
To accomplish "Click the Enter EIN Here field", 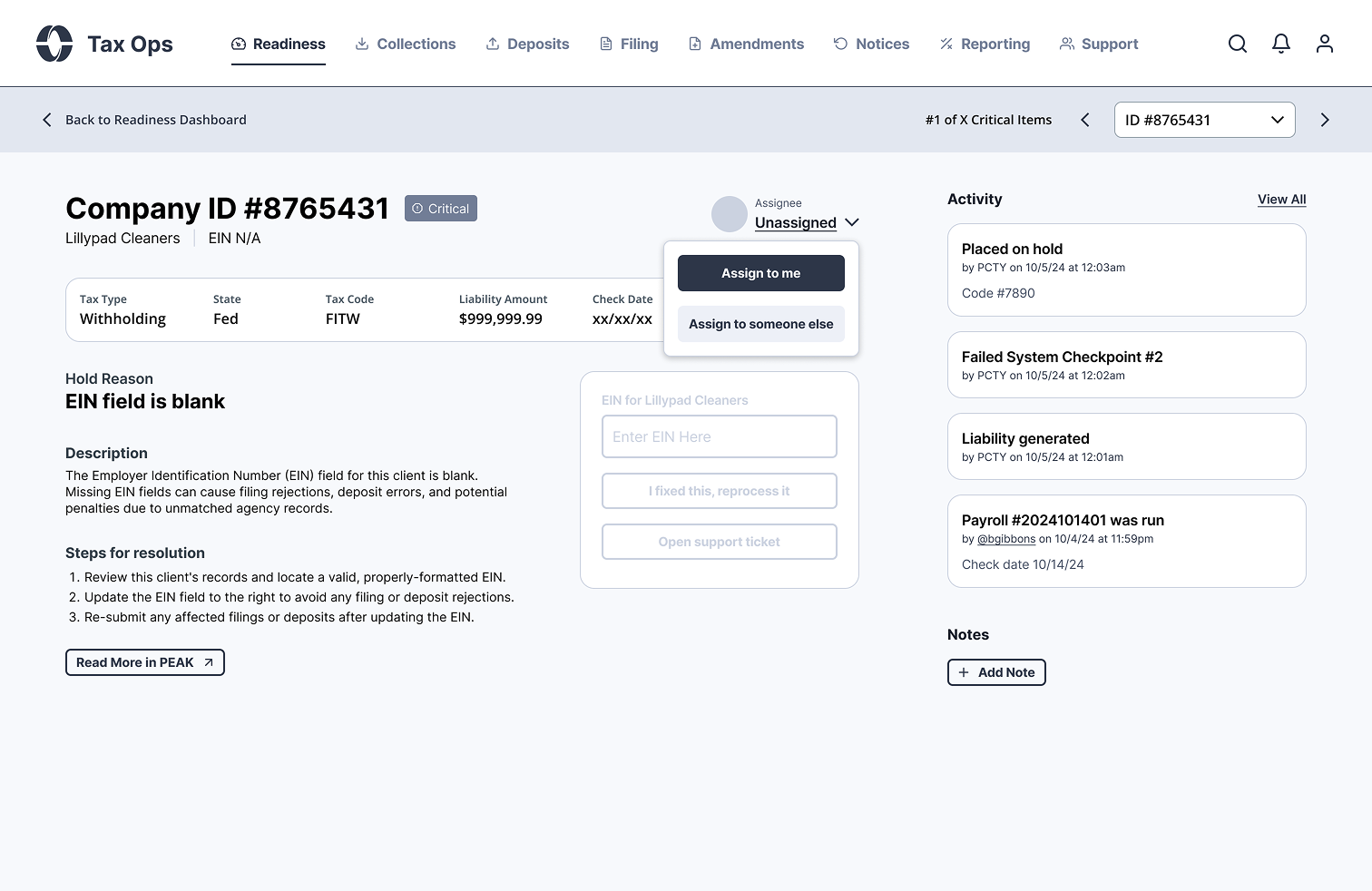I will (719, 436).
